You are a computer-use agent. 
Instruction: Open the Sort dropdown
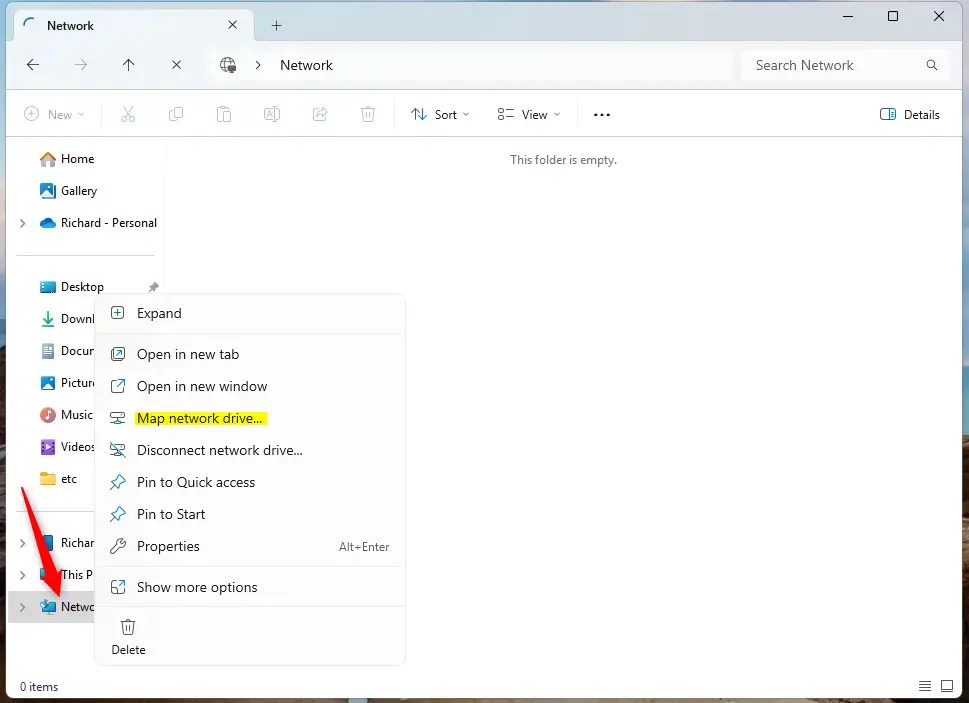[x=440, y=114]
